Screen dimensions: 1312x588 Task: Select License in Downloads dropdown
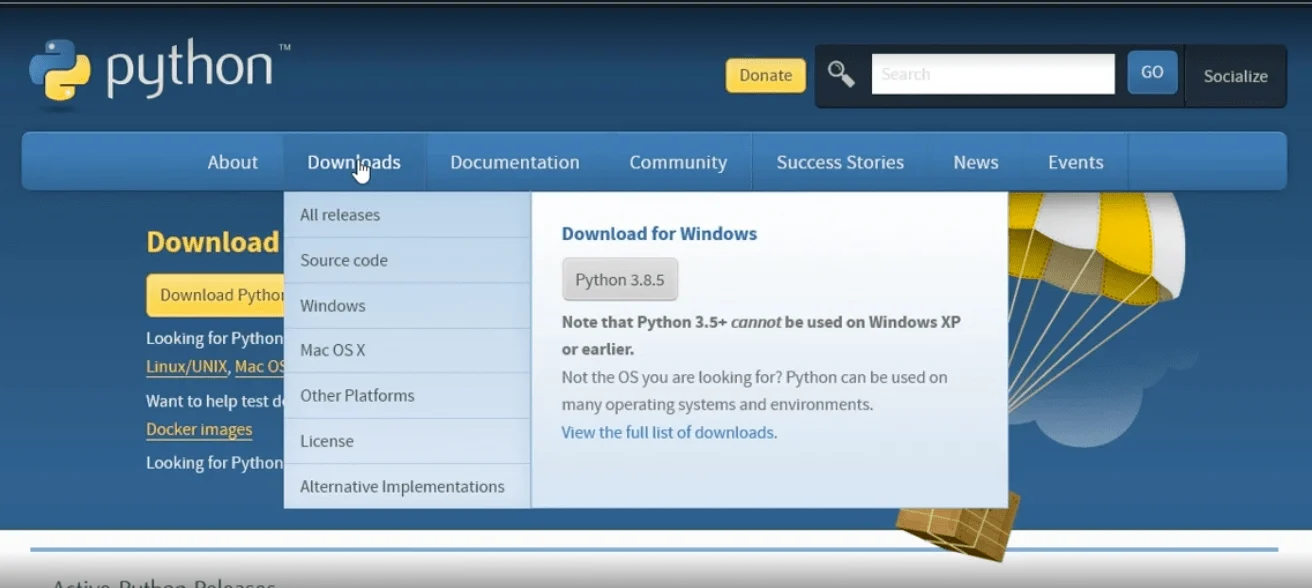tap(407, 441)
